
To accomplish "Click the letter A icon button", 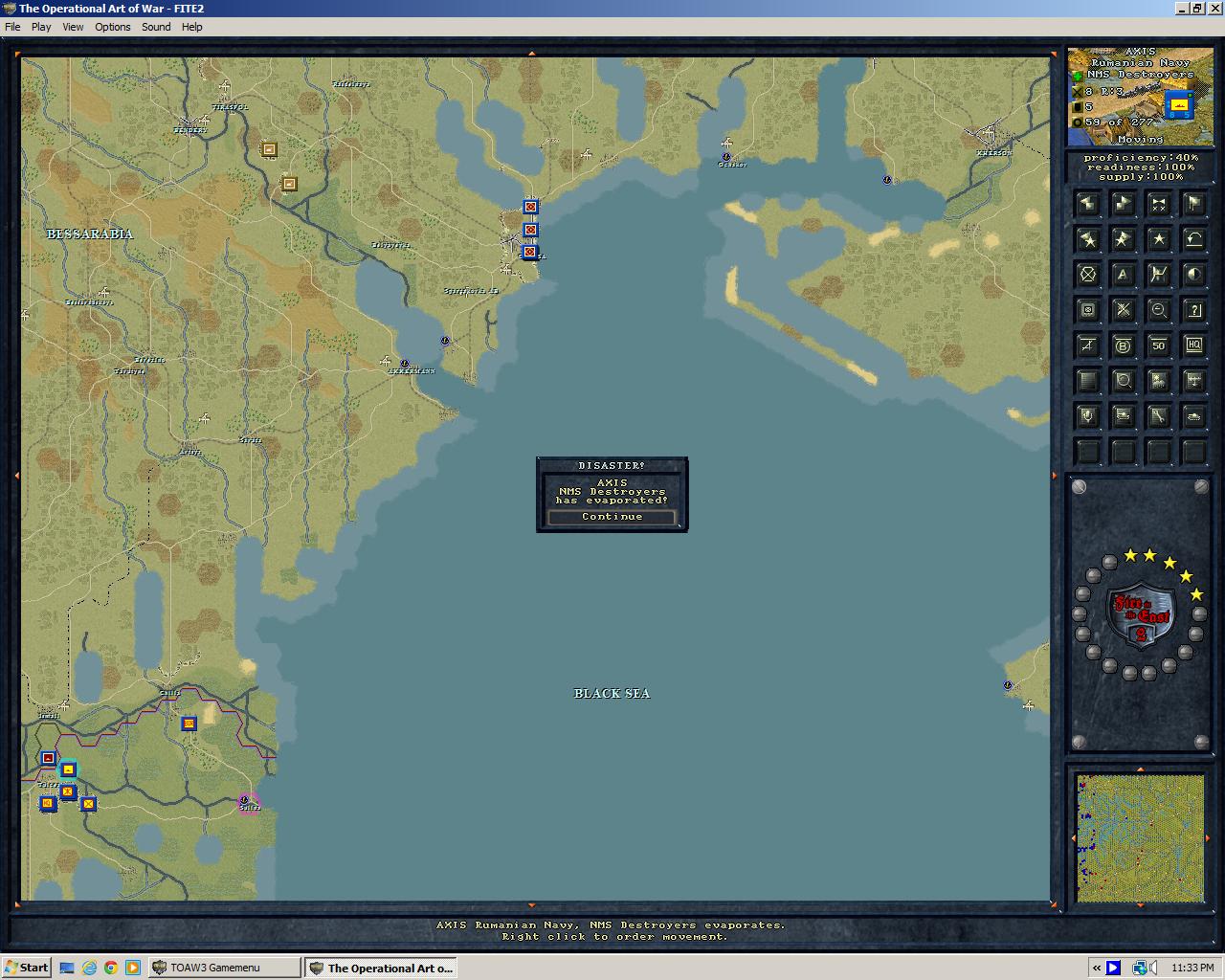I will tap(1123, 275).
